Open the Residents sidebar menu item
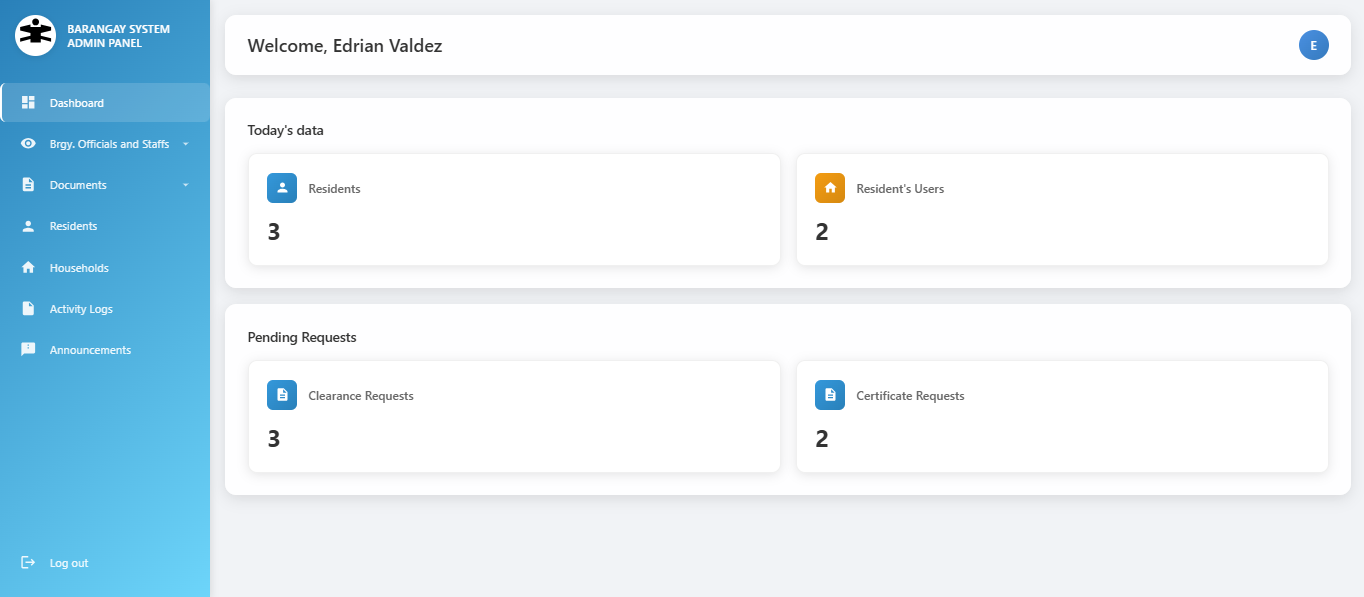The height and width of the screenshot is (597, 1364). (x=73, y=226)
